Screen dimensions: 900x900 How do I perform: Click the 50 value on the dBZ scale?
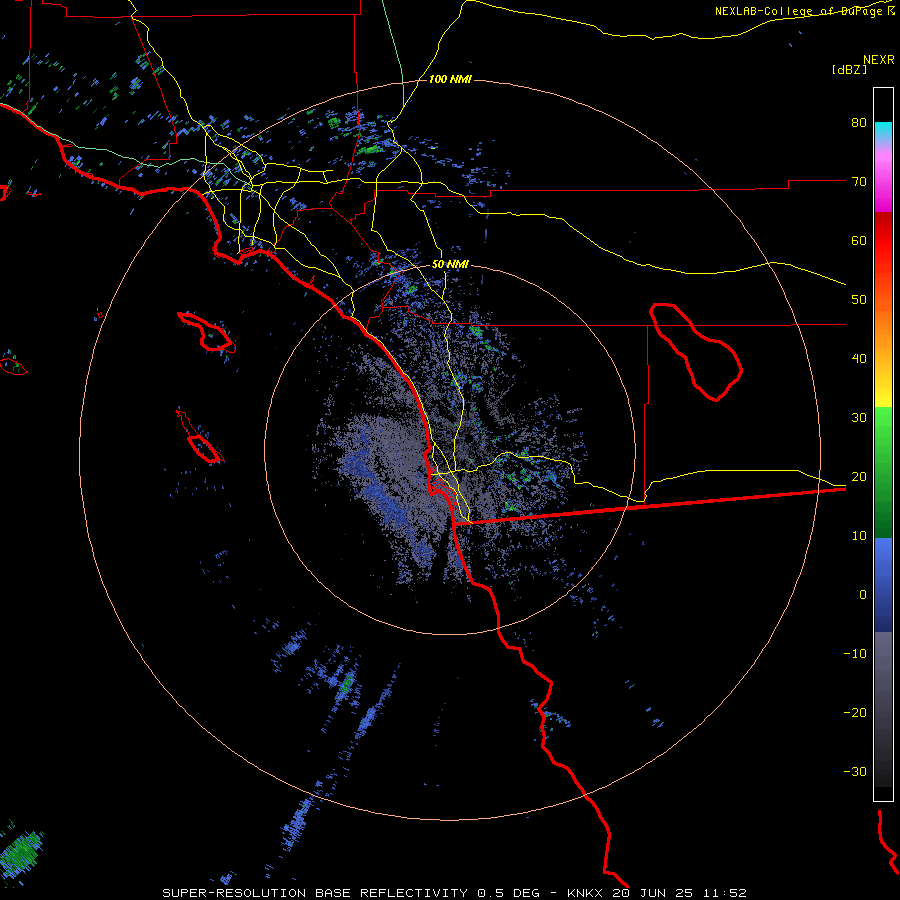tap(859, 300)
